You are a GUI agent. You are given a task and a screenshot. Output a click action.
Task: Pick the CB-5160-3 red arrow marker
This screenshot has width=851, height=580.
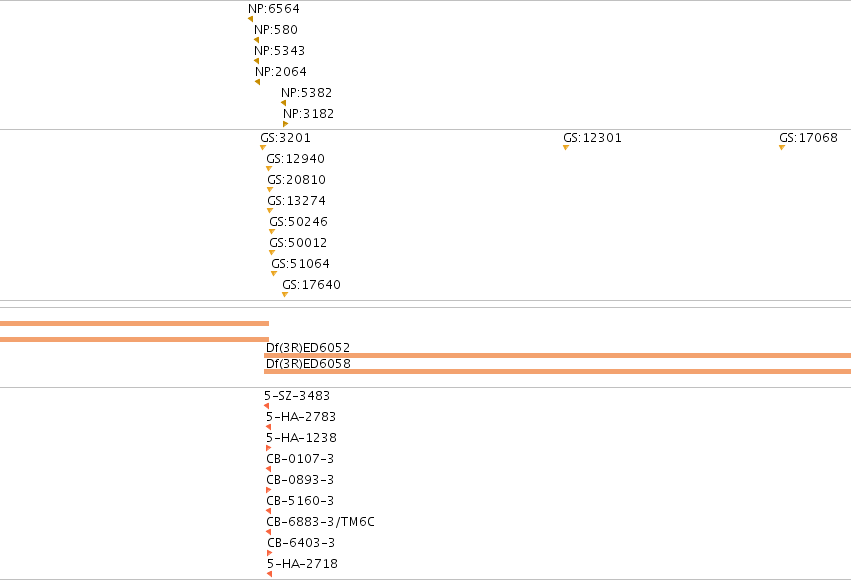(x=269, y=511)
